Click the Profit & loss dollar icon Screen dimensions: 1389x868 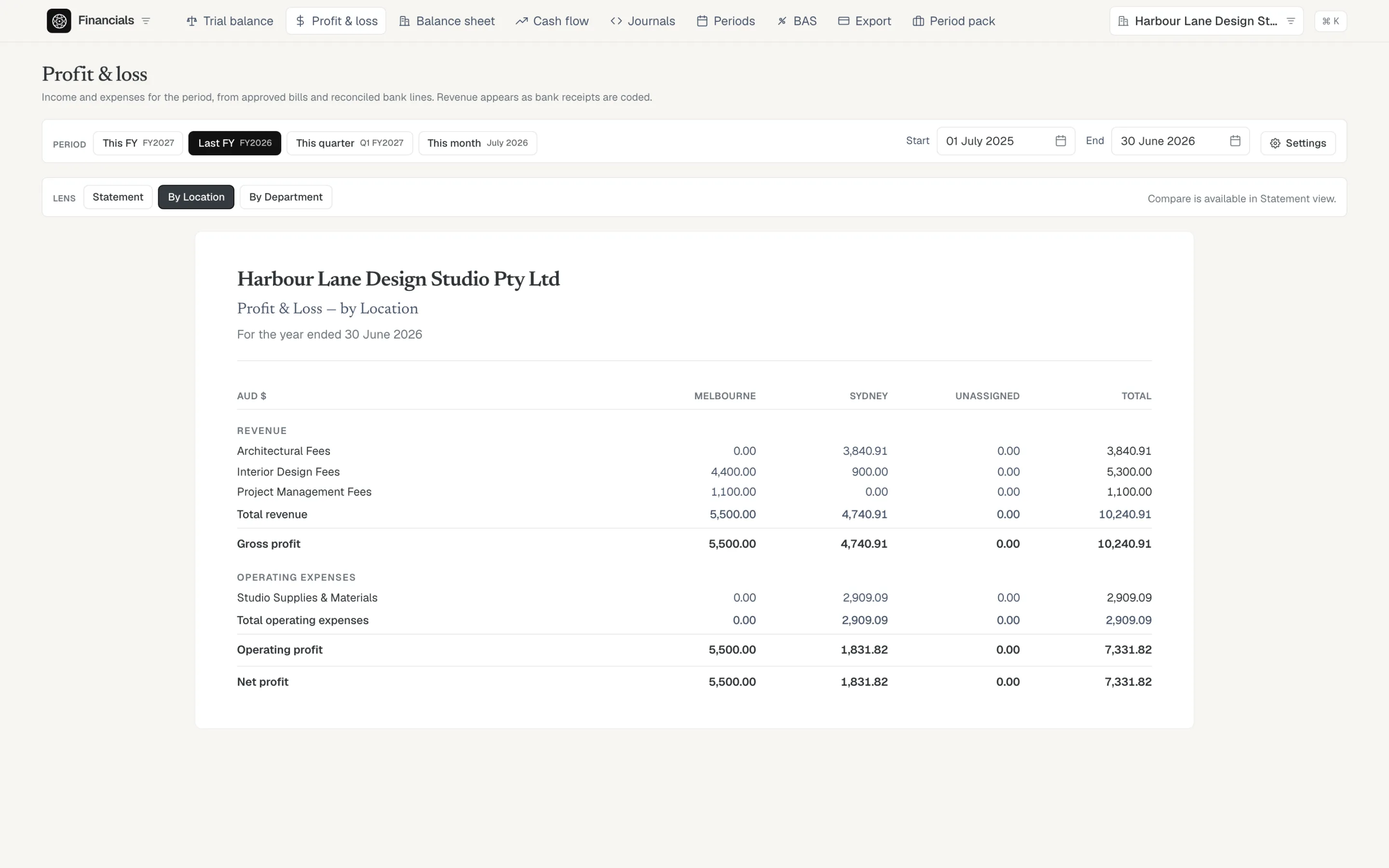click(300, 21)
